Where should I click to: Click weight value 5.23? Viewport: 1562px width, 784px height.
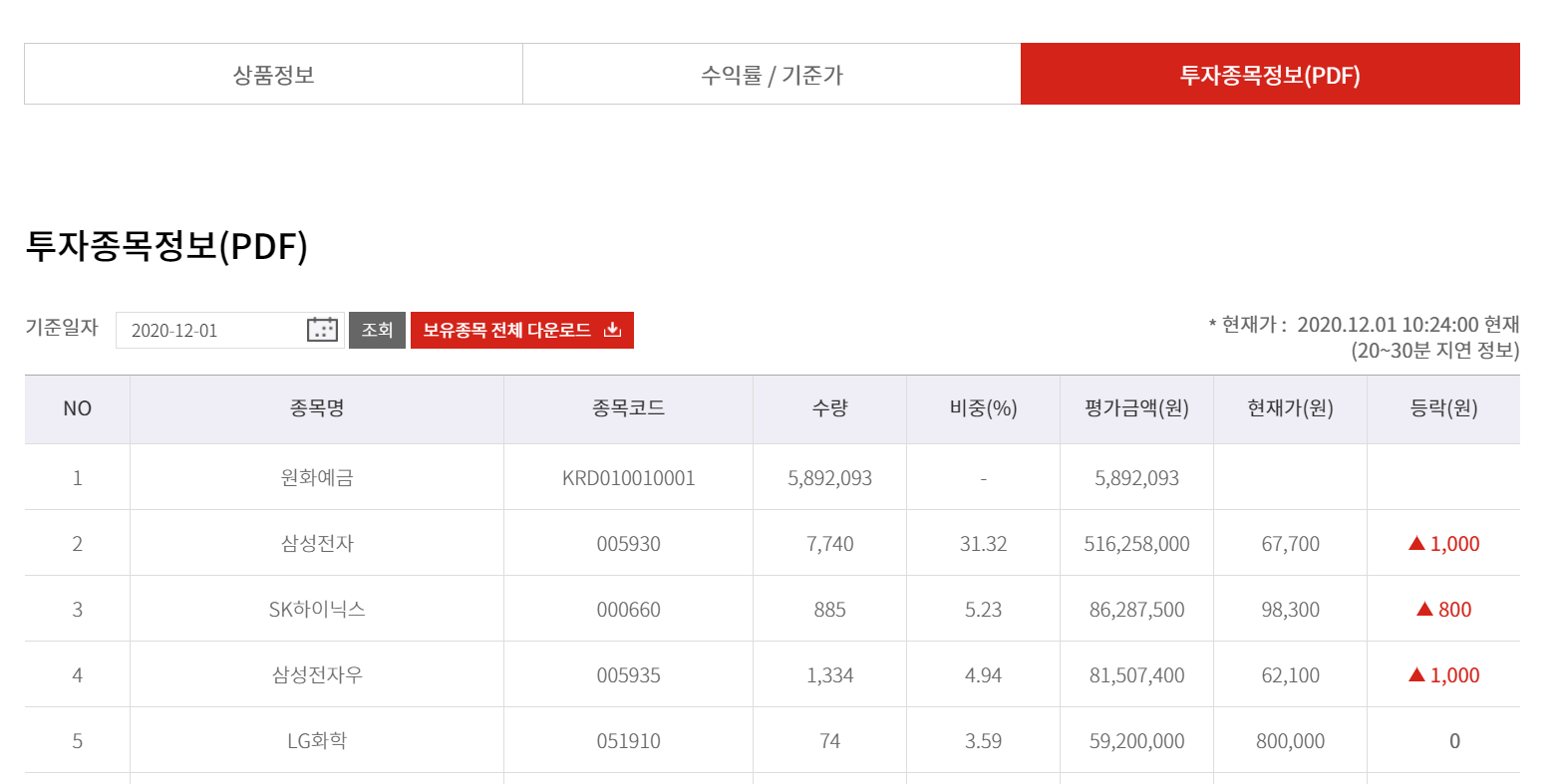coord(983,610)
